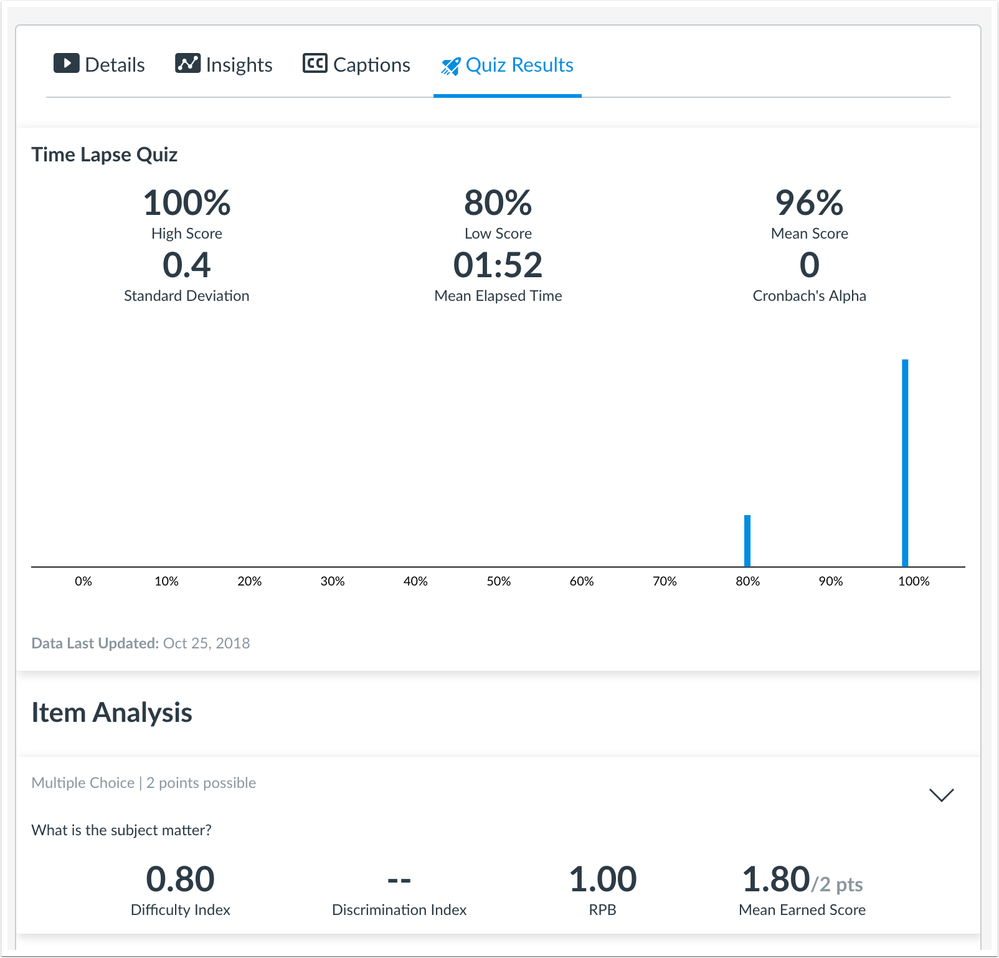This screenshot has width=999, height=958.
Task: Click the Details play icon
Action: click(x=66, y=64)
